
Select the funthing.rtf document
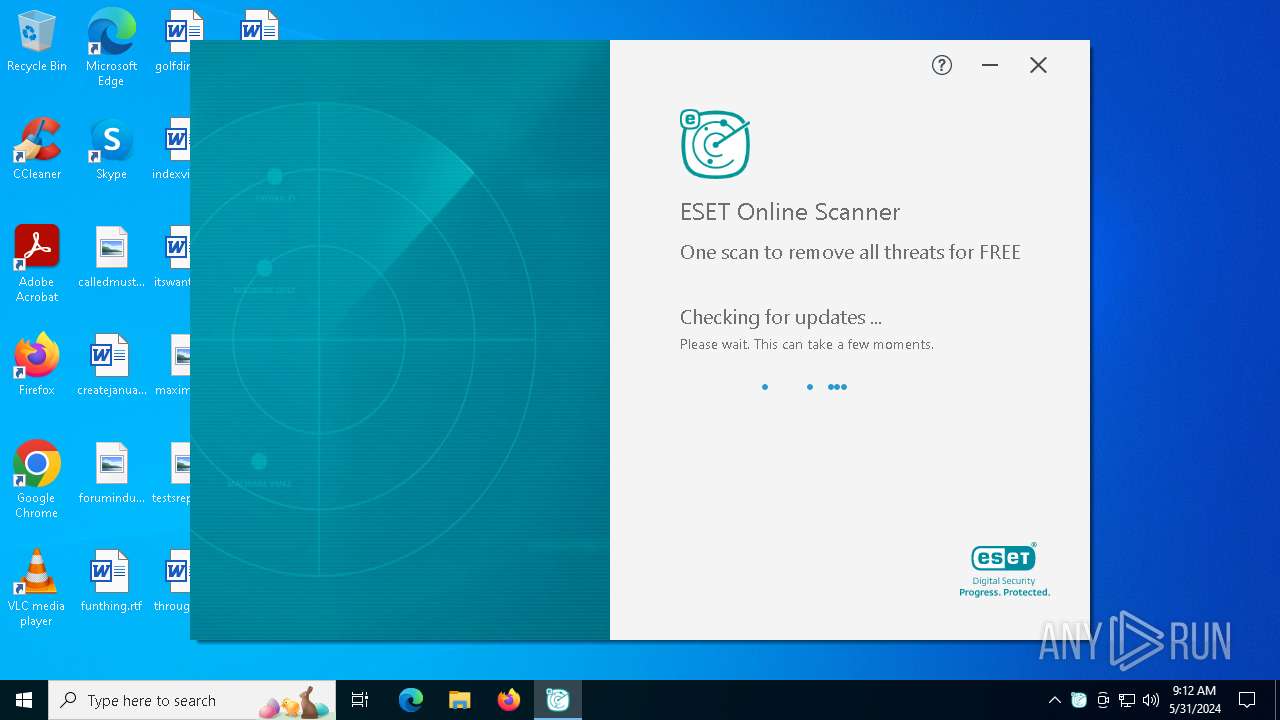(x=111, y=582)
